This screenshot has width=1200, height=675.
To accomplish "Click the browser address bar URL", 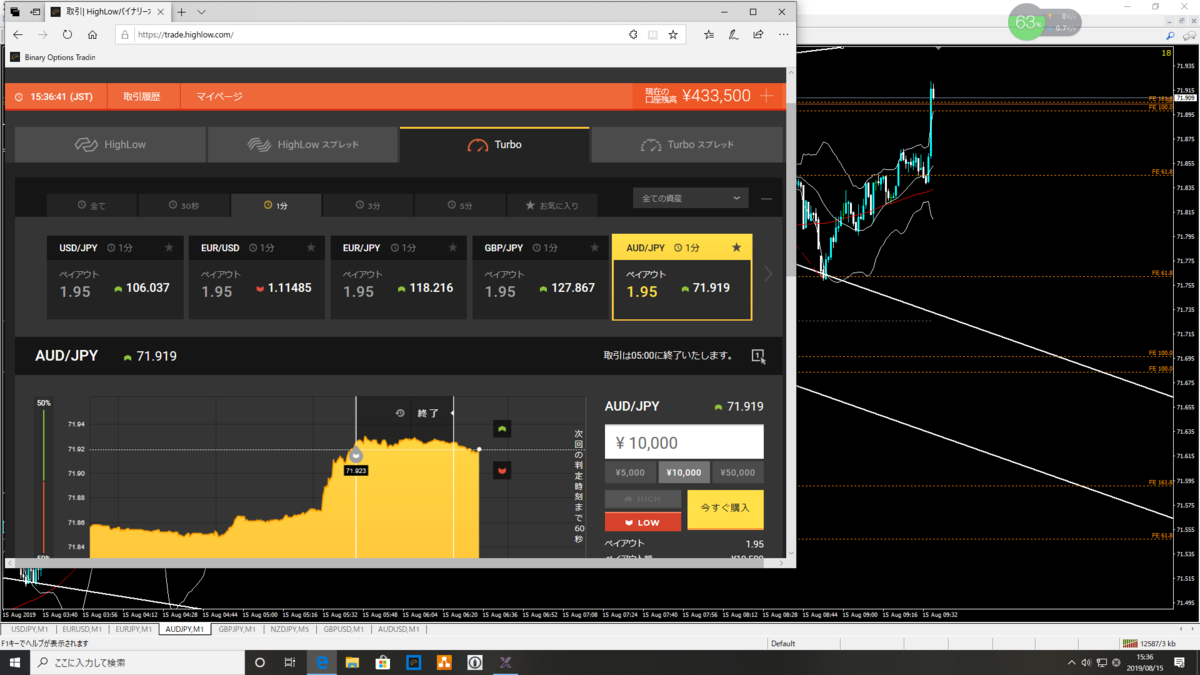I will click(186, 34).
